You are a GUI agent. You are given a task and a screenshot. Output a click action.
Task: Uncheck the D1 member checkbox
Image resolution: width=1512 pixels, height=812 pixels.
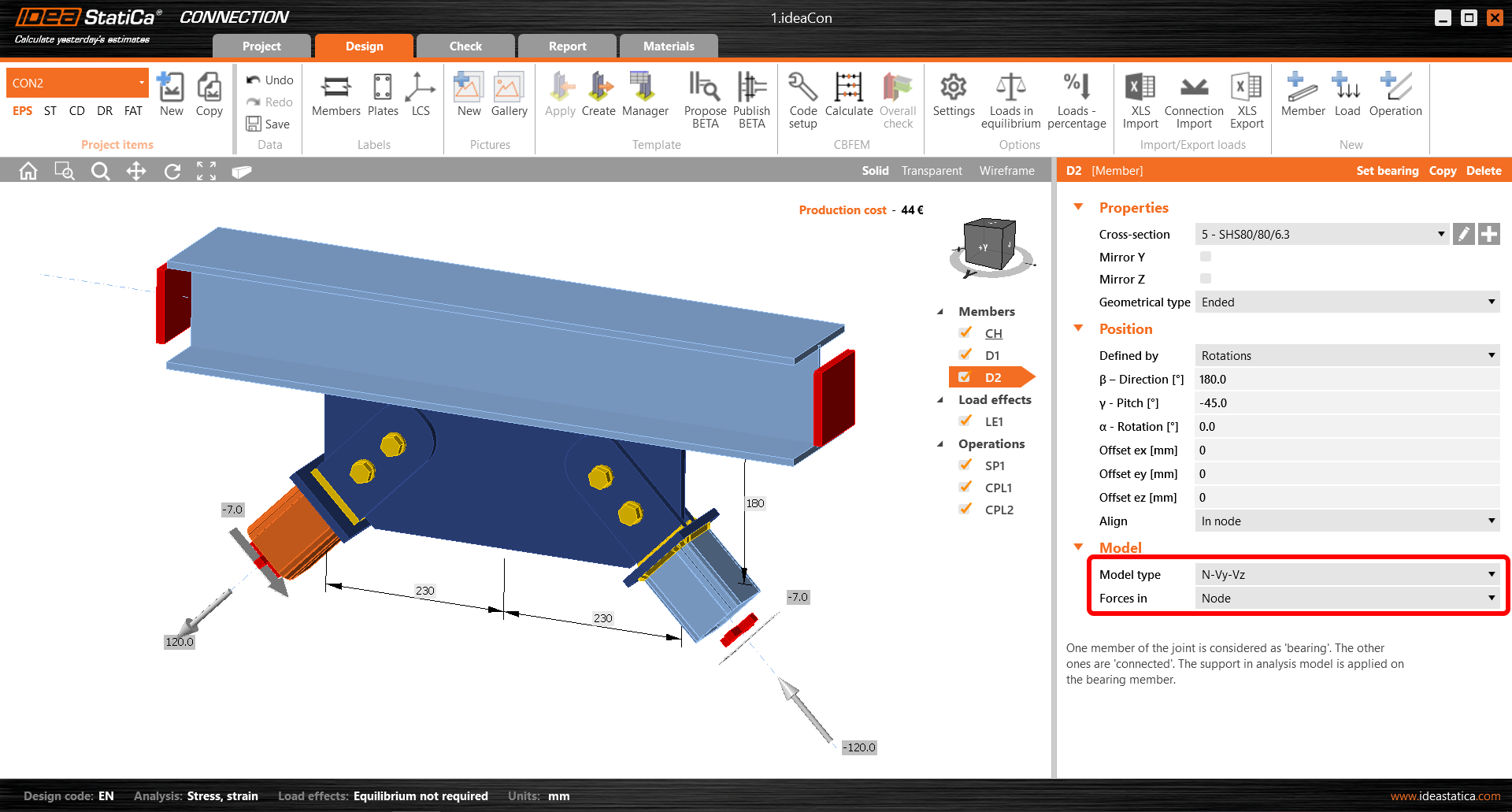[x=965, y=355]
